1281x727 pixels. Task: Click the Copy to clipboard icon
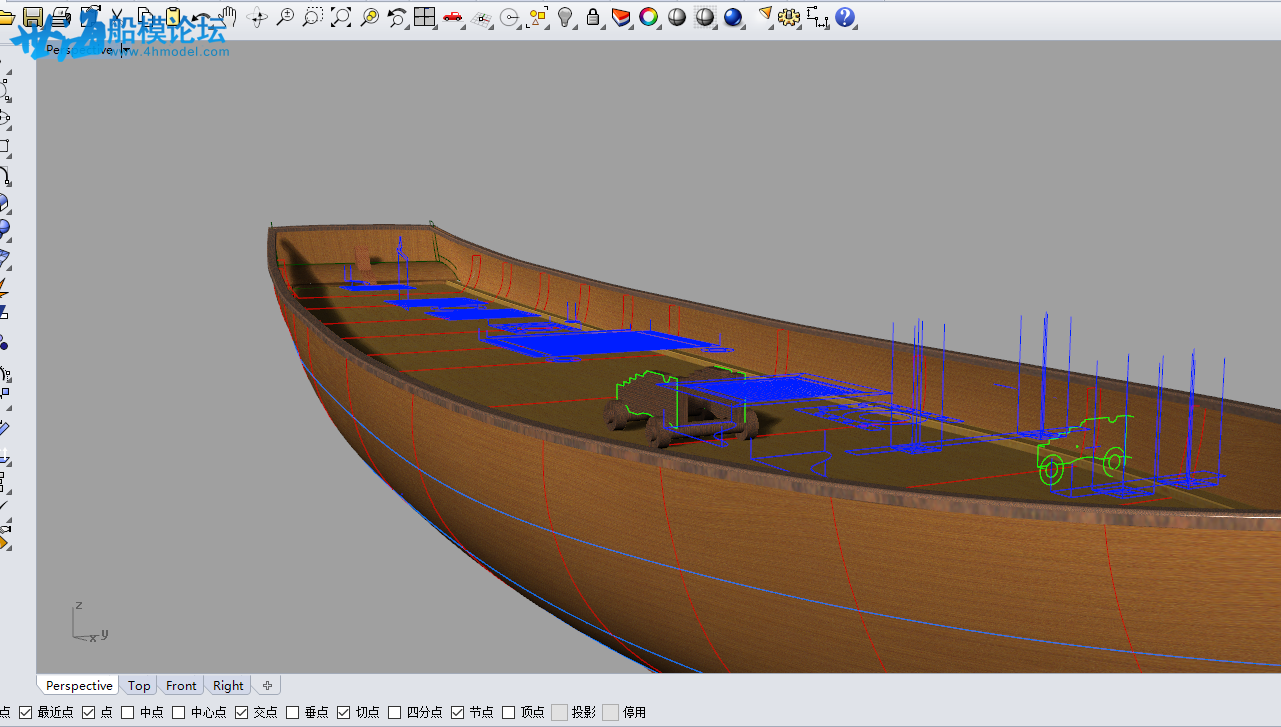coord(145,16)
